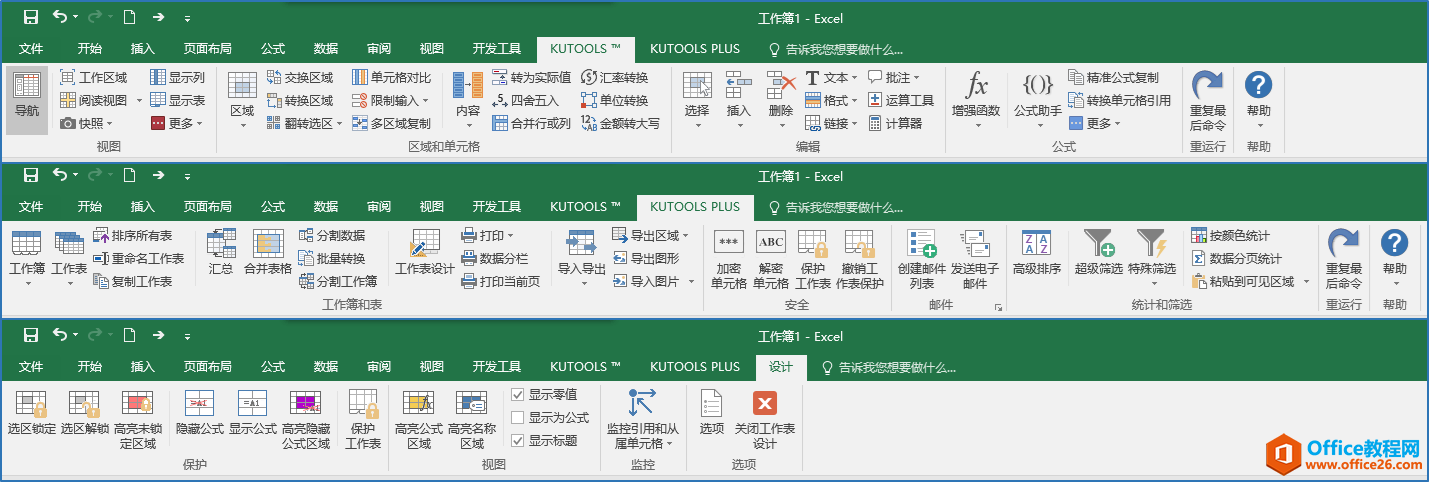
Task: Open the 文本 text tools dropdown
Action: 832,78
